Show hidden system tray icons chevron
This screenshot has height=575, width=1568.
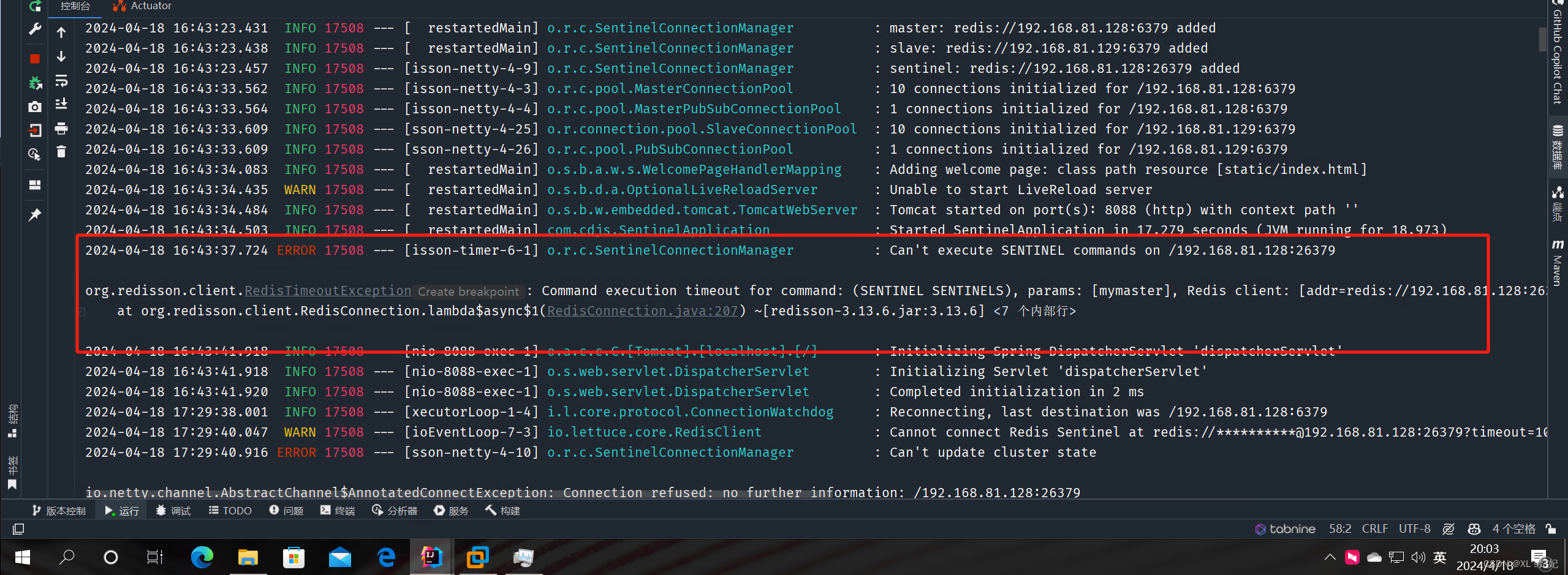click(x=1330, y=557)
